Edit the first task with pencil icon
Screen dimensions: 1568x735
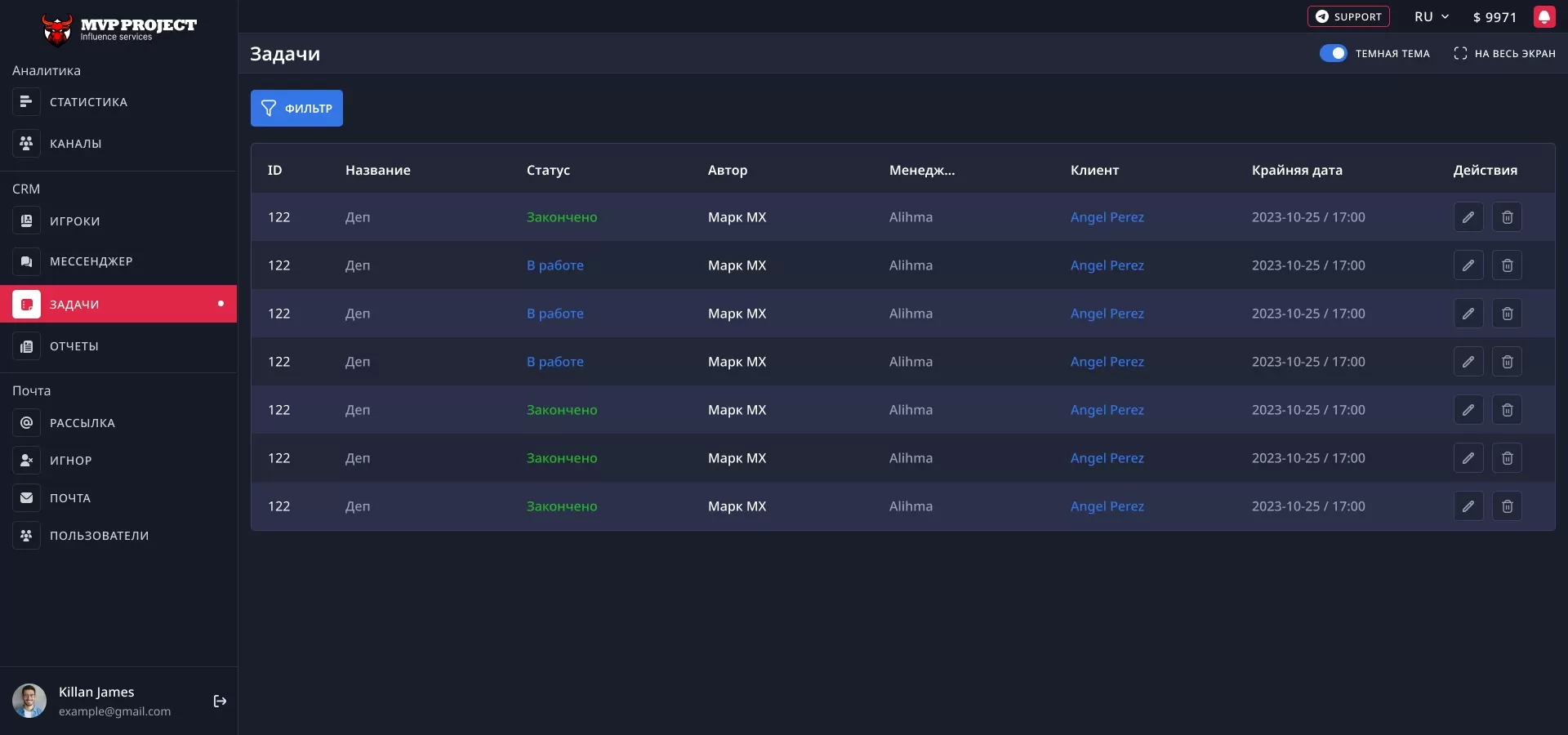[x=1468, y=216]
